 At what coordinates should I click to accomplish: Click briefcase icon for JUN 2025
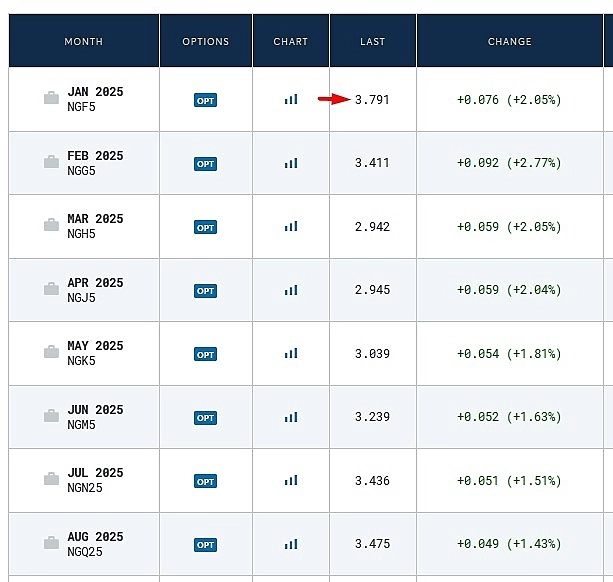click(51, 417)
